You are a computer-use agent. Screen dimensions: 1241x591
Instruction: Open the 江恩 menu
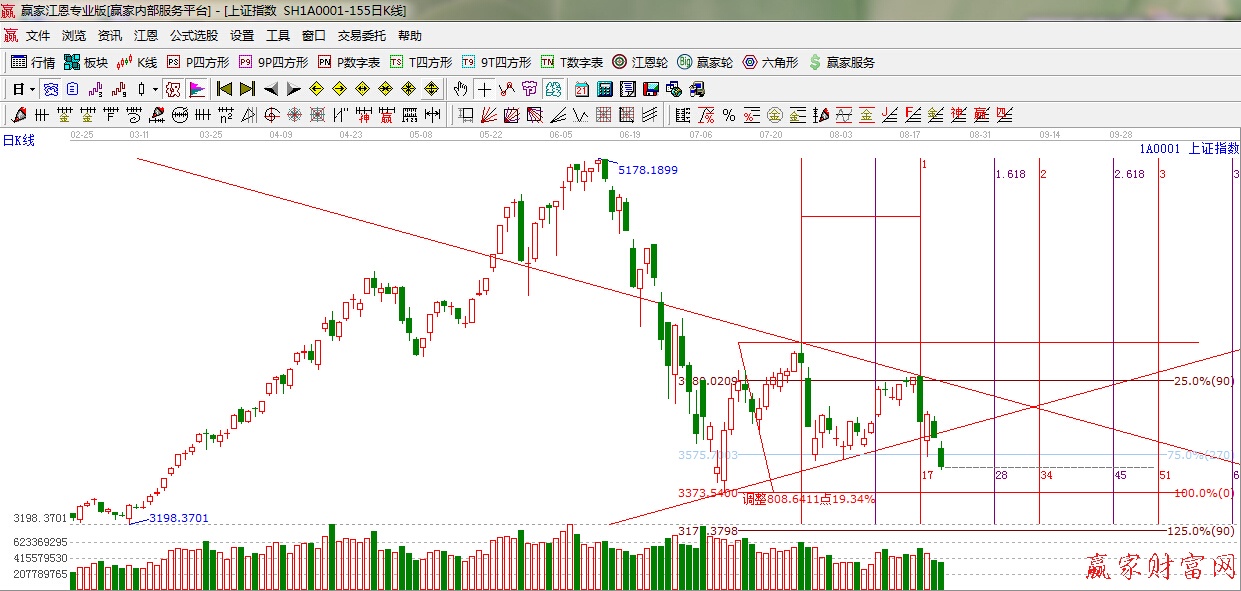(146, 36)
